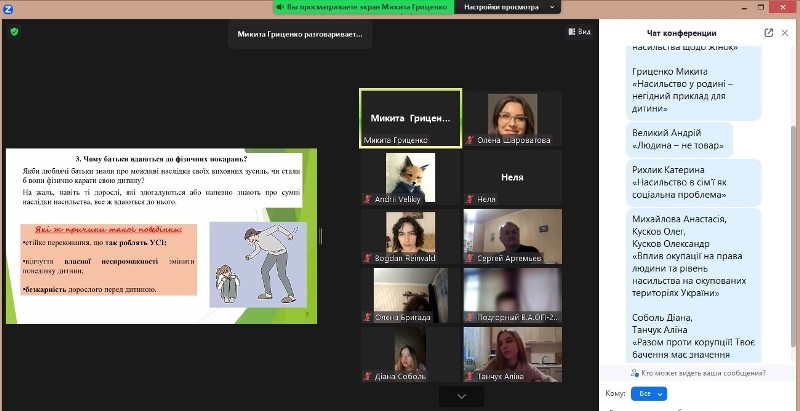Pop out the conference chat panel
Viewport: 800px width, 411px height.
pyautogui.click(x=769, y=32)
